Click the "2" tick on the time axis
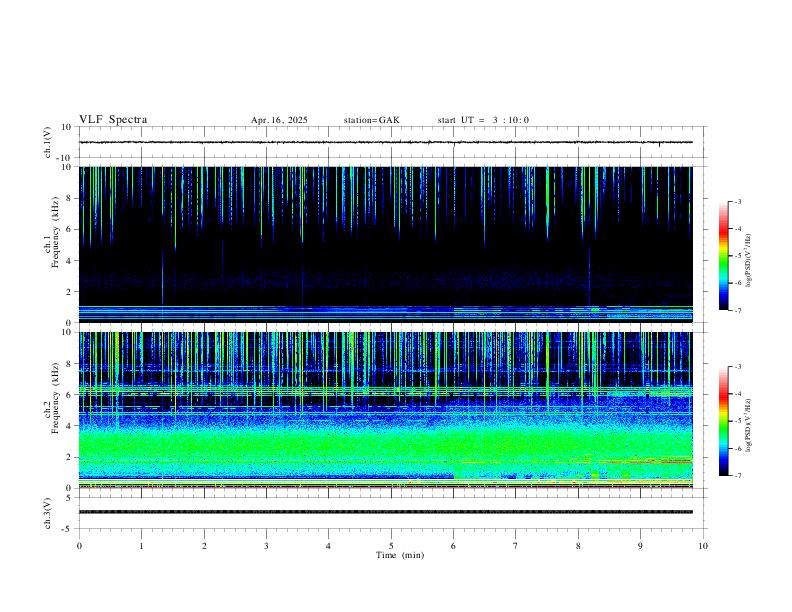792x612 pixels. [x=204, y=546]
